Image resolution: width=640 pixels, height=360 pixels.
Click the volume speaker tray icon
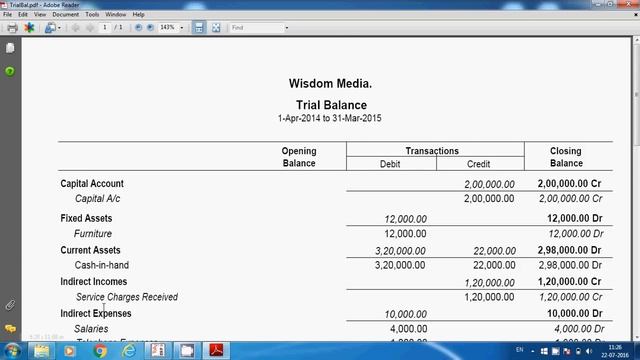coord(589,351)
